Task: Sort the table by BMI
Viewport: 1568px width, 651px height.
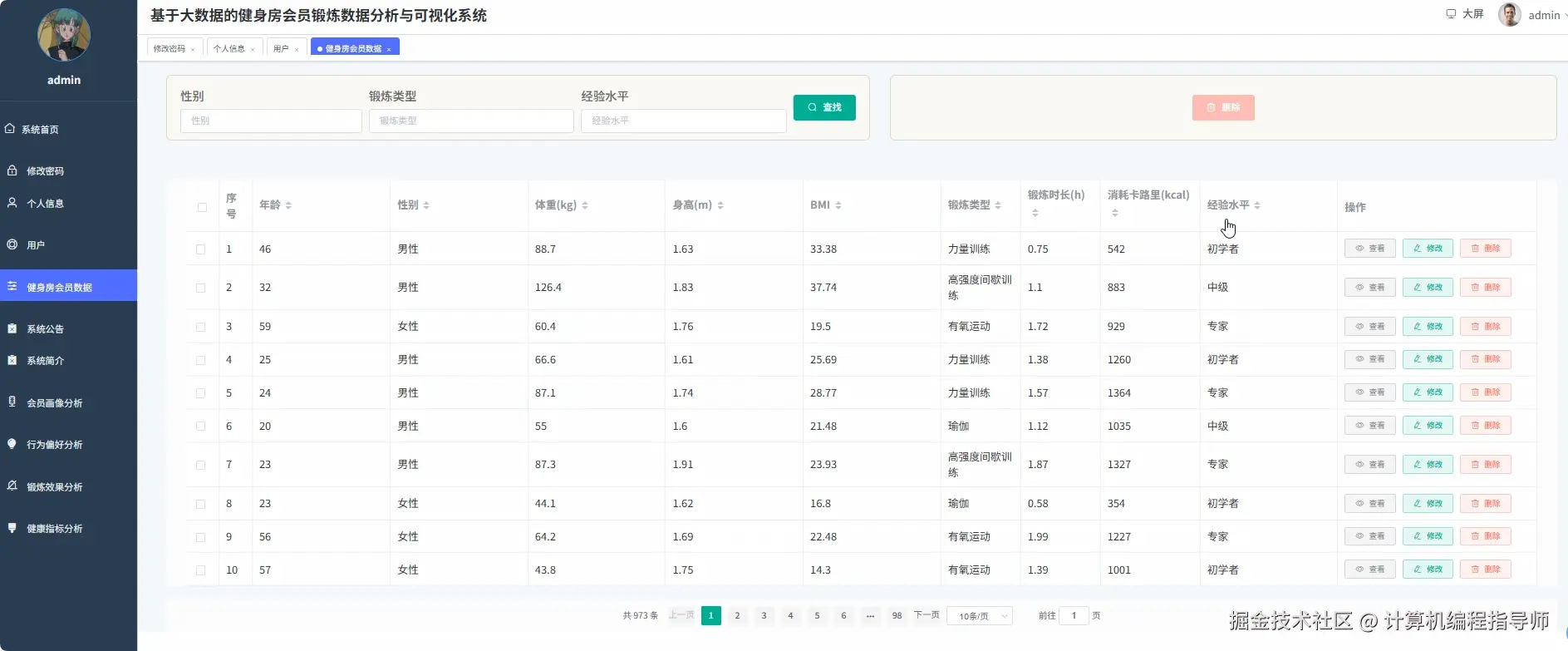Action: pyautogui.click(x=838, y=205)
